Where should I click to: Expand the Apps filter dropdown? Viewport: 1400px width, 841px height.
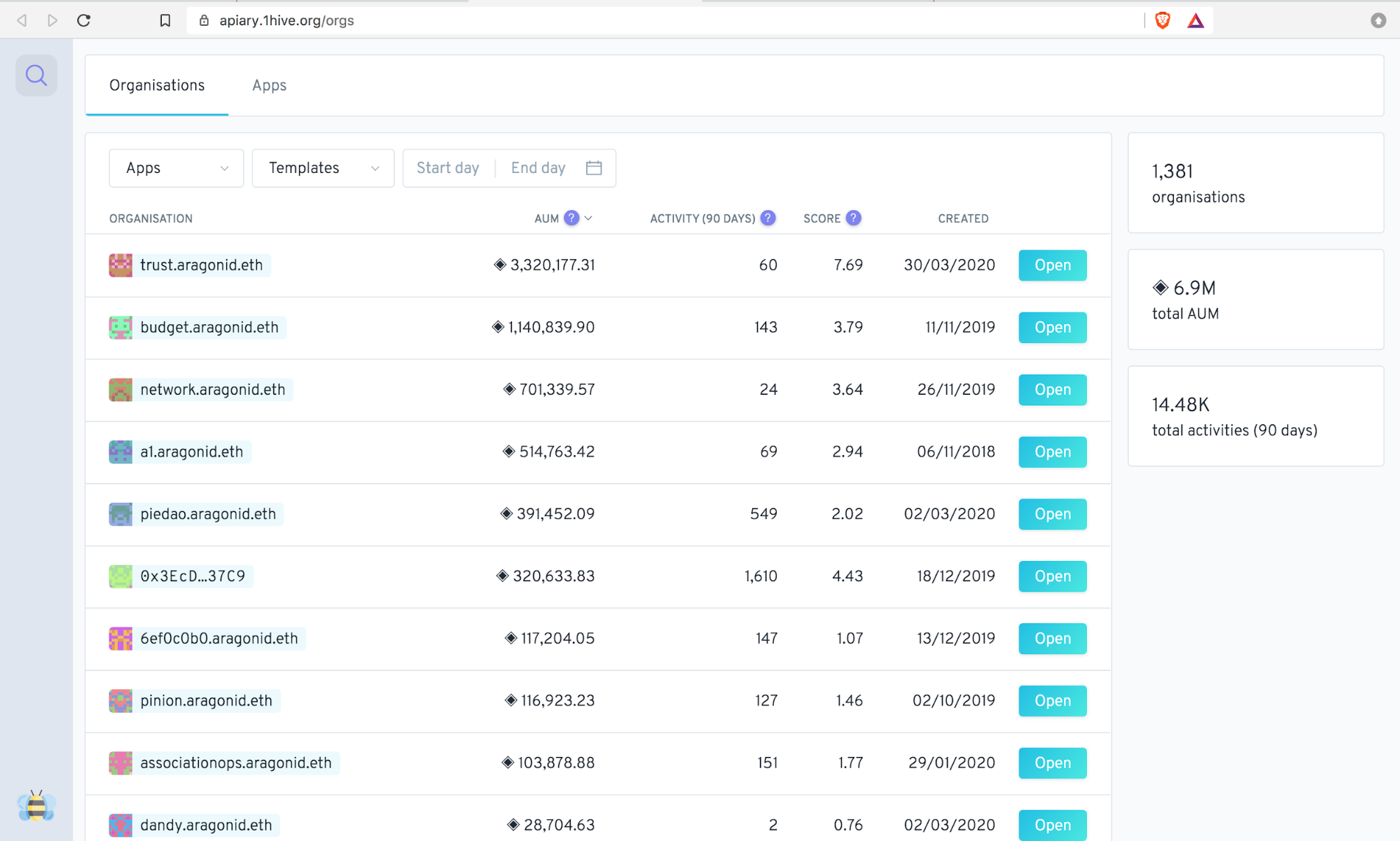pos(176,168)
